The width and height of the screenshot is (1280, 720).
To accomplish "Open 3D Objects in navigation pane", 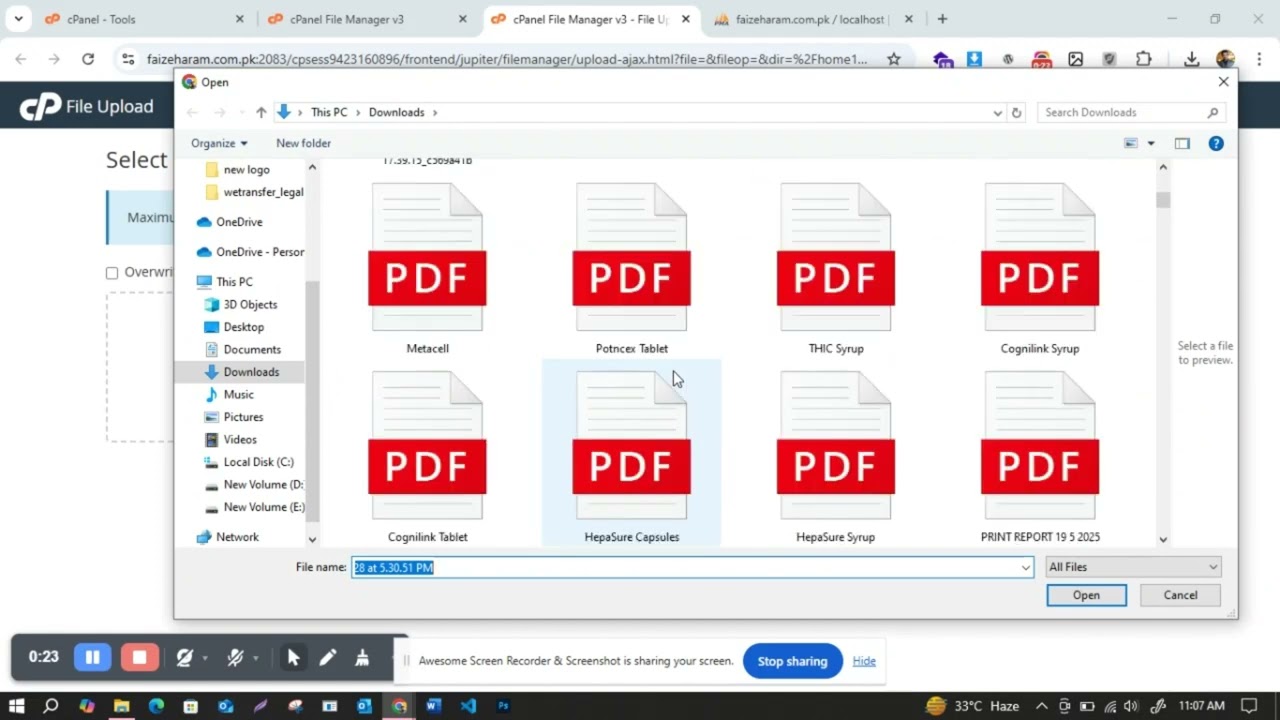I will 241,304.
